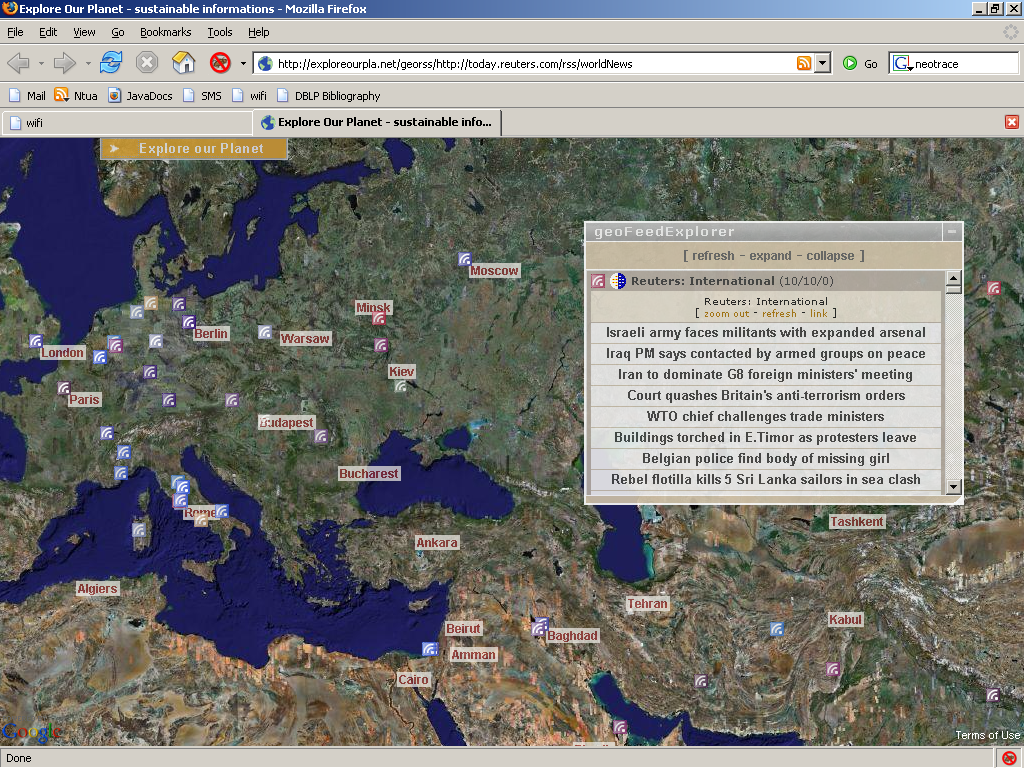Click collapse in geoFeedExplorer header

[830, 255]
